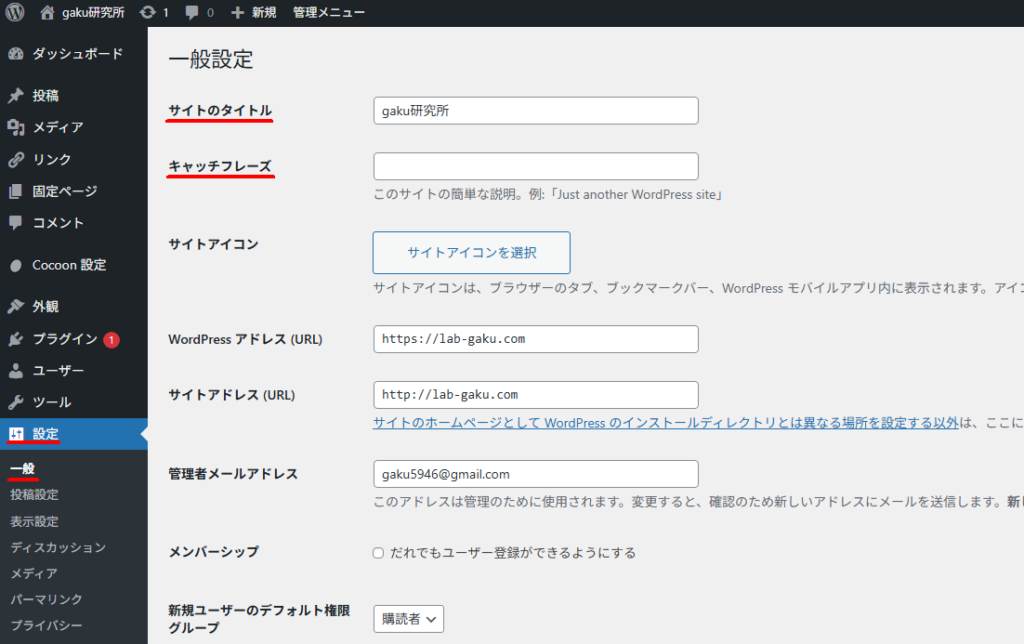Open the パーマリンク settings submenu

click(46, 599)
